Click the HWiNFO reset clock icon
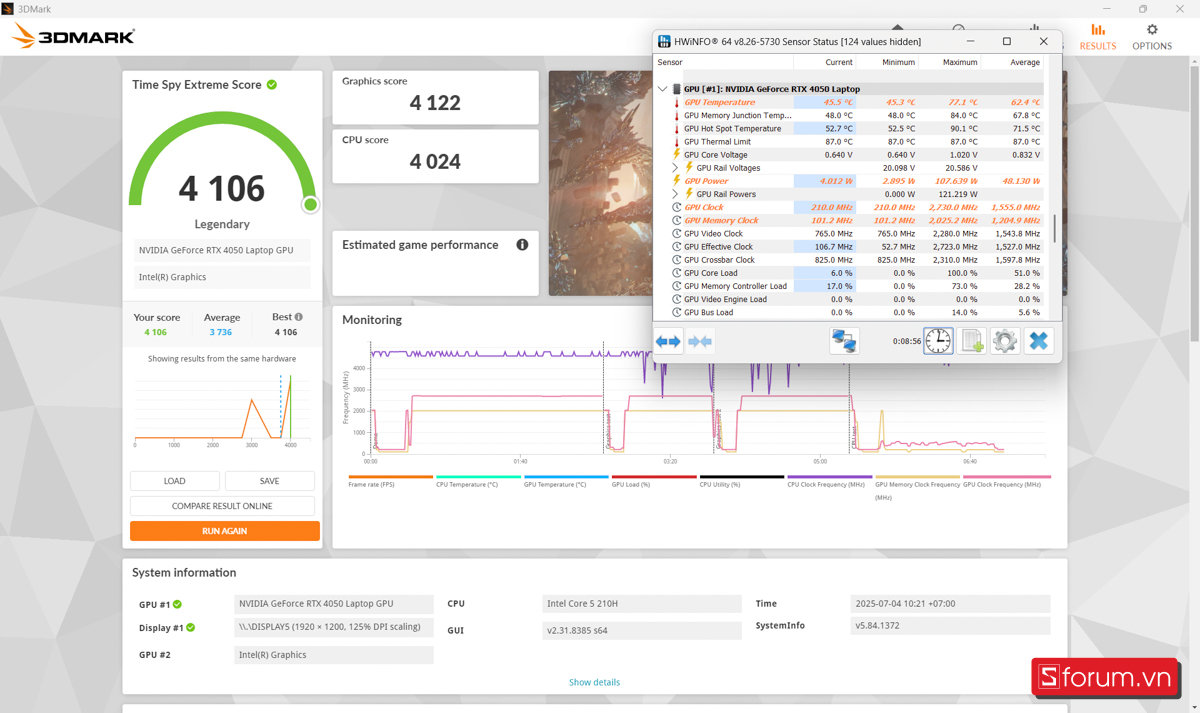Screen dimensions: 1200x713 [938, 341]
